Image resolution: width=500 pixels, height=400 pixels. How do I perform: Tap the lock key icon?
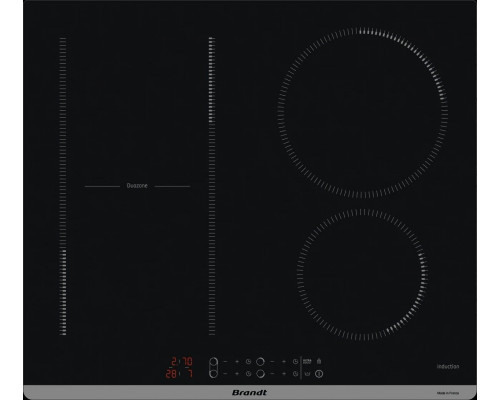point(319,361)
